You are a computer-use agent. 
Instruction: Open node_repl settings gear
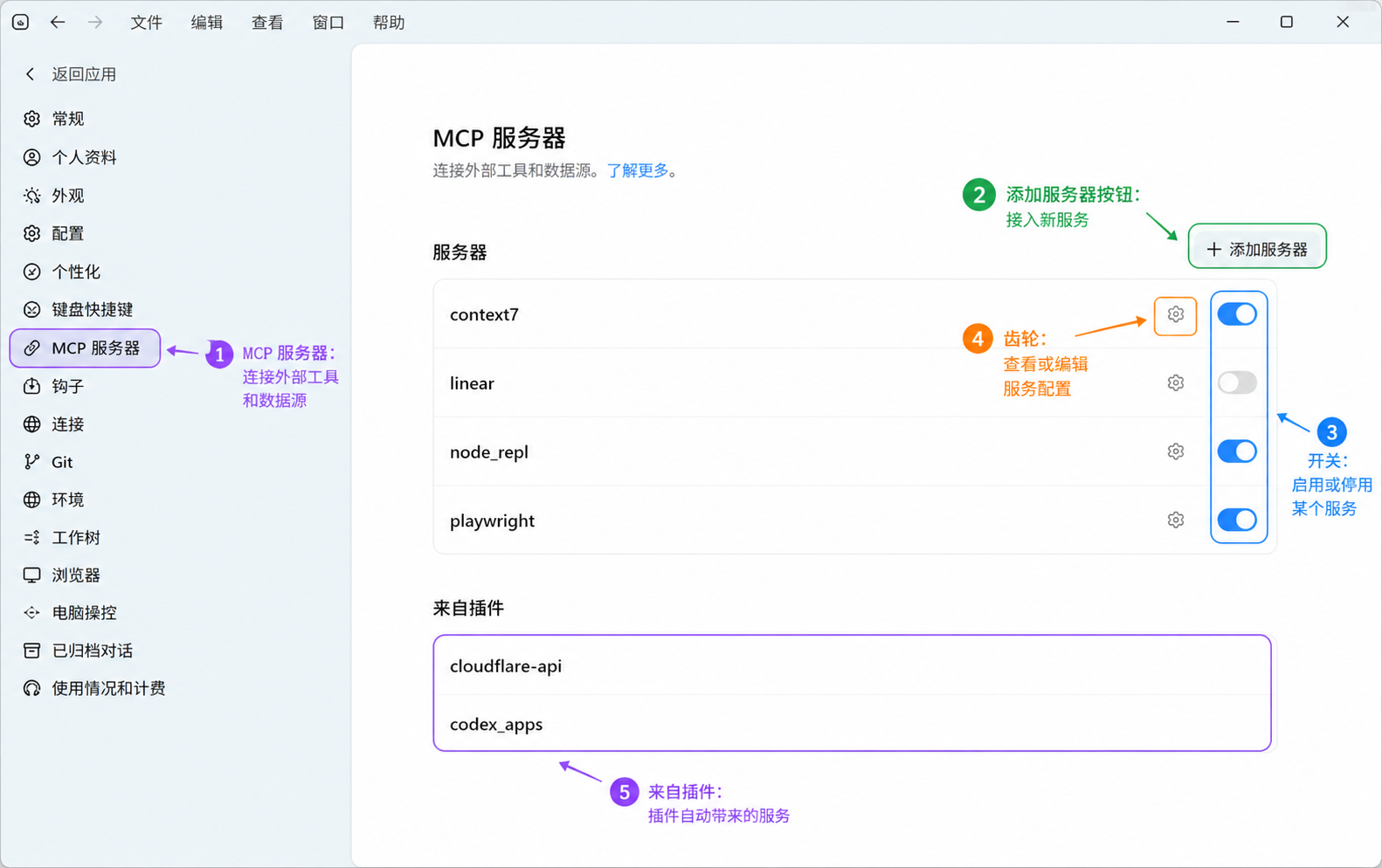(x=1175, y=451)
